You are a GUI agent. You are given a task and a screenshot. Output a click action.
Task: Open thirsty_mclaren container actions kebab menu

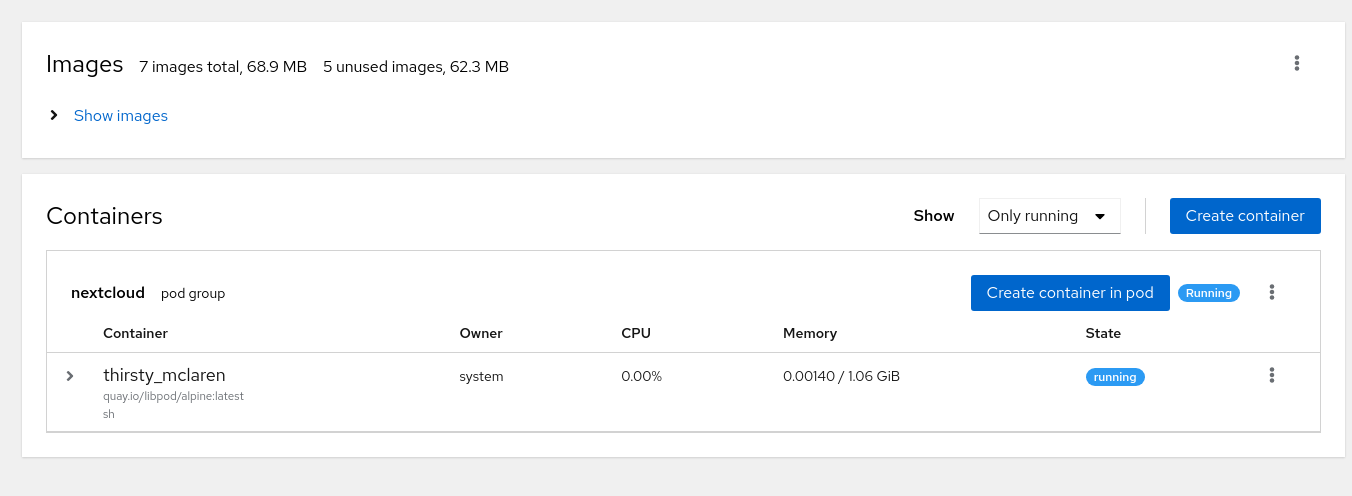(x=1272, y=375)
